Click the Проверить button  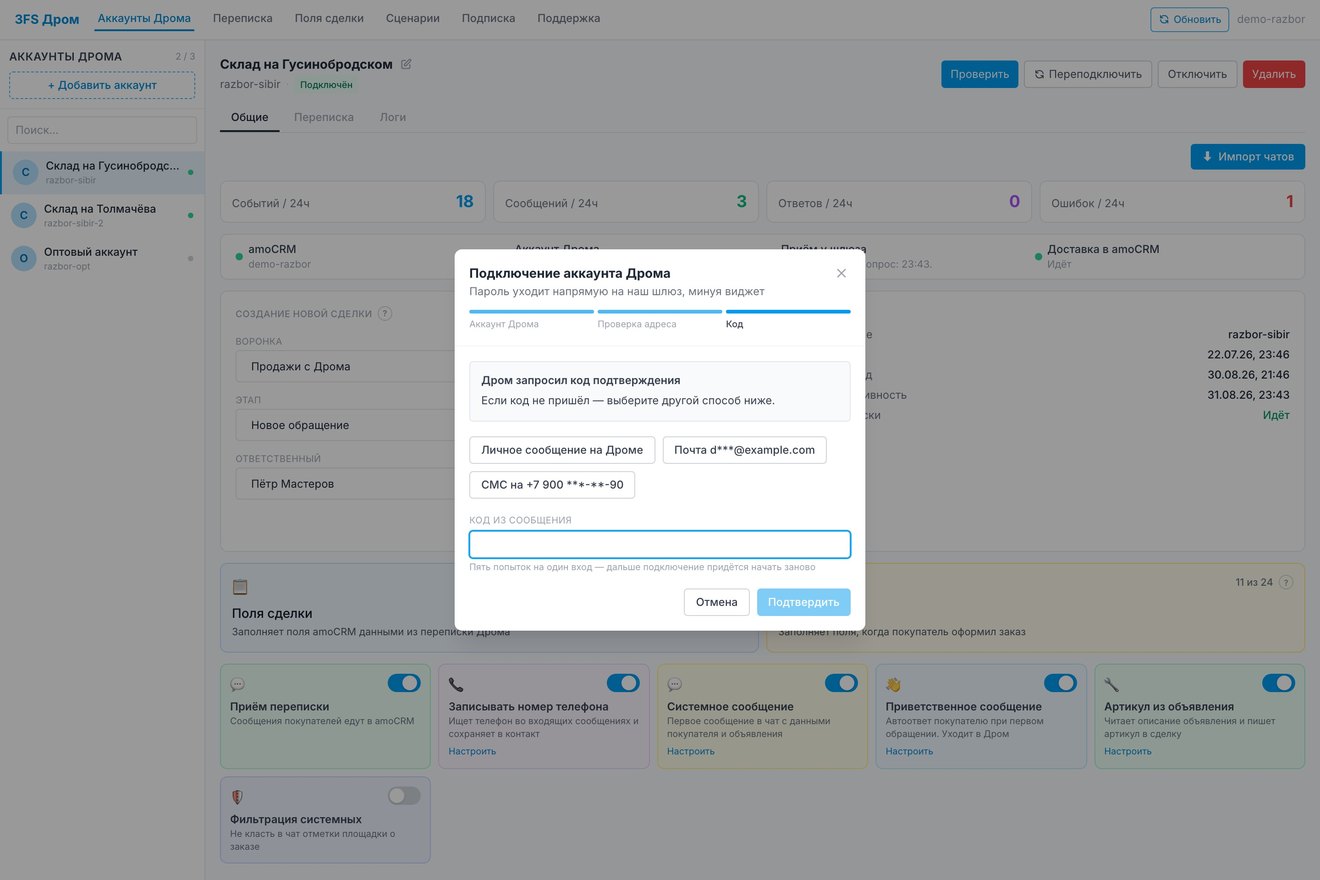[x=980, y=74]
